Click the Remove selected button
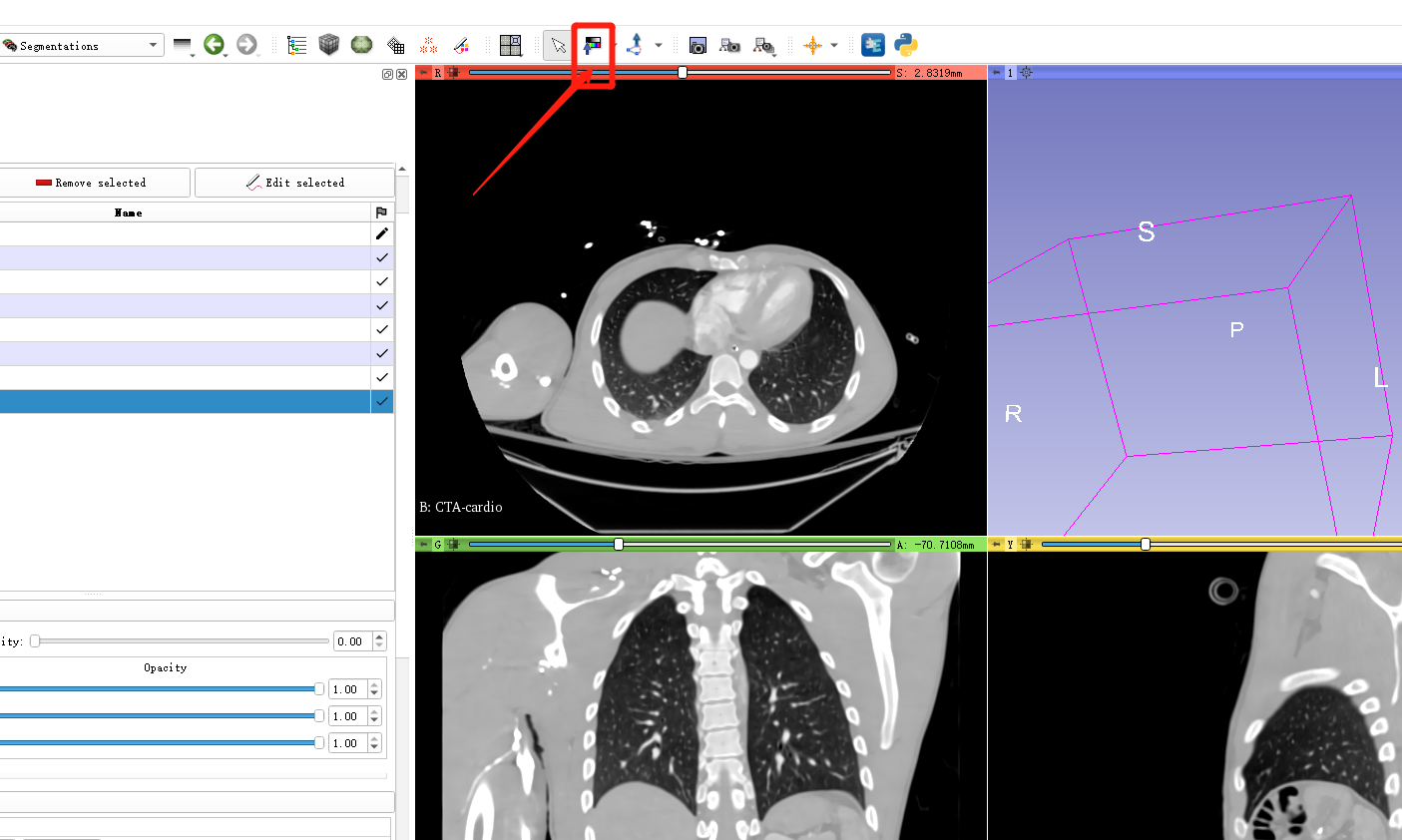This screenshot has height=840, width=1402. click(x=95, y=182)
